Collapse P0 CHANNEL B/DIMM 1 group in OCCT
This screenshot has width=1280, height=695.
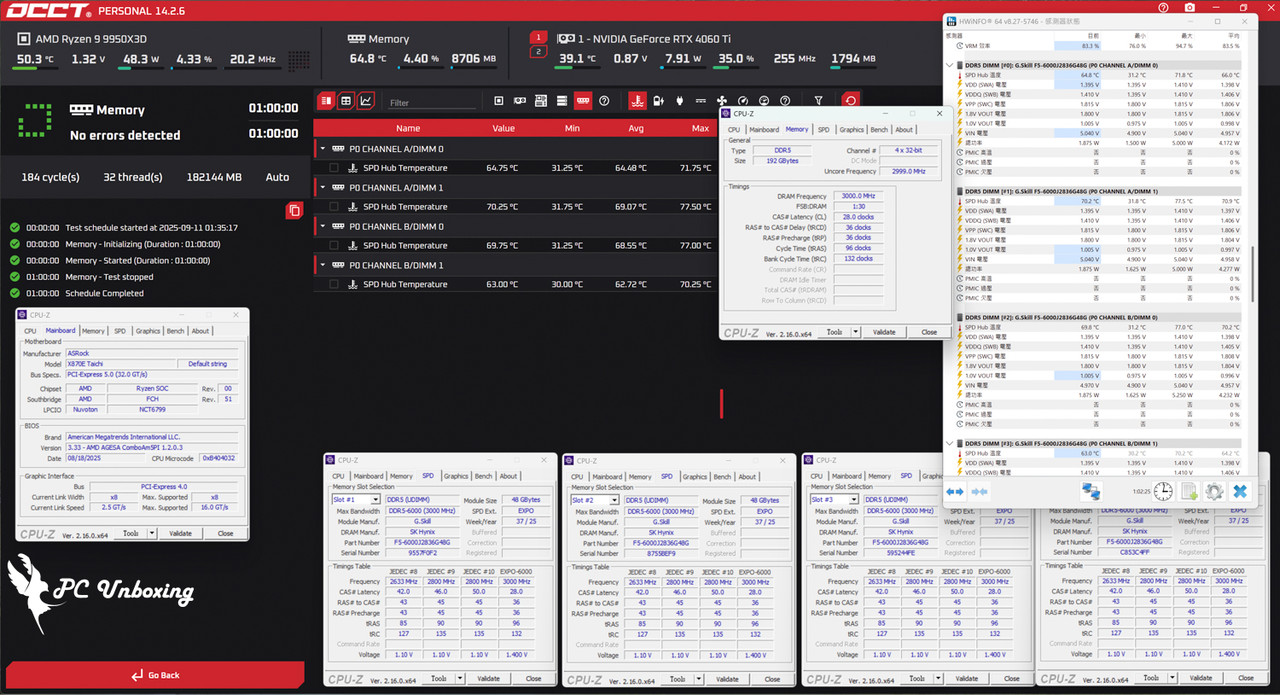[322, 265]
